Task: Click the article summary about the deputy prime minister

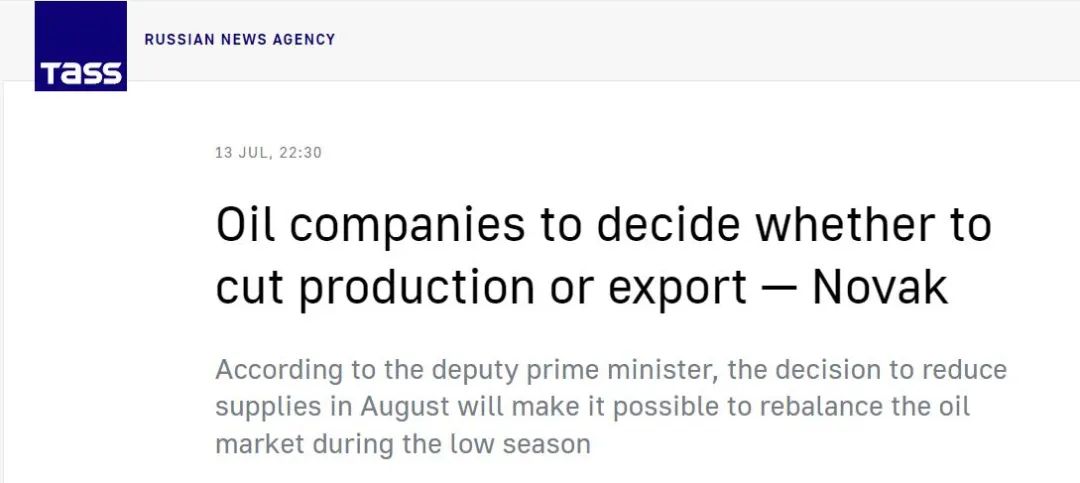Action: click(x=610, y=406)
